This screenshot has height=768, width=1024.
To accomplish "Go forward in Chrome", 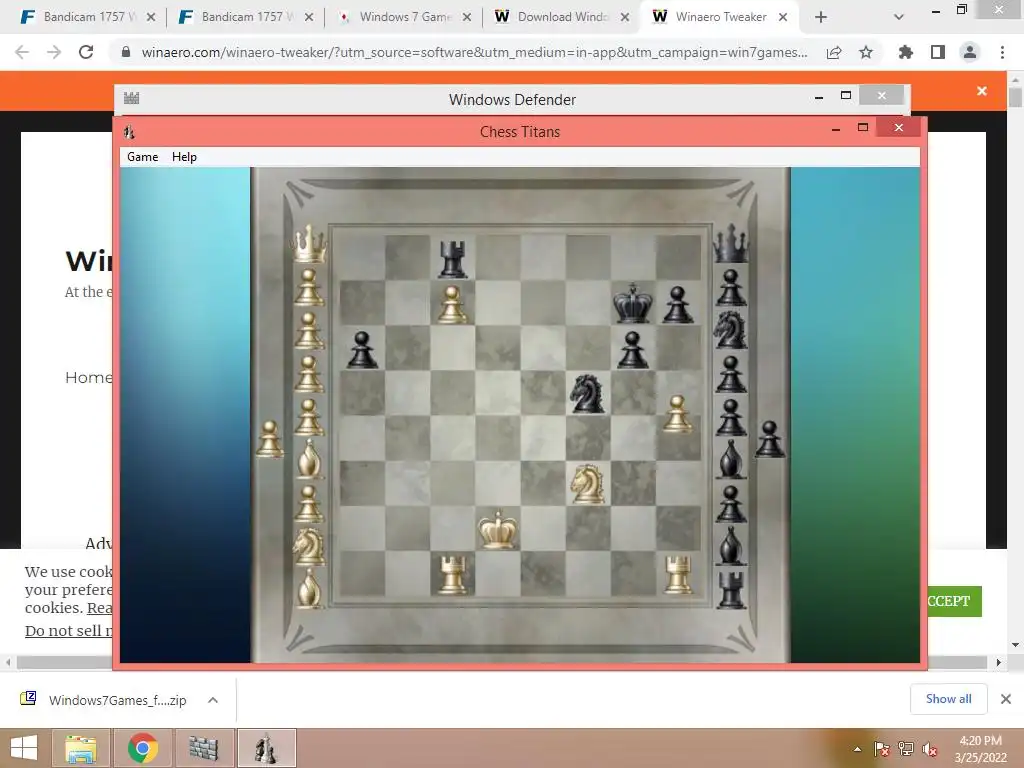I will coord(54,52).
